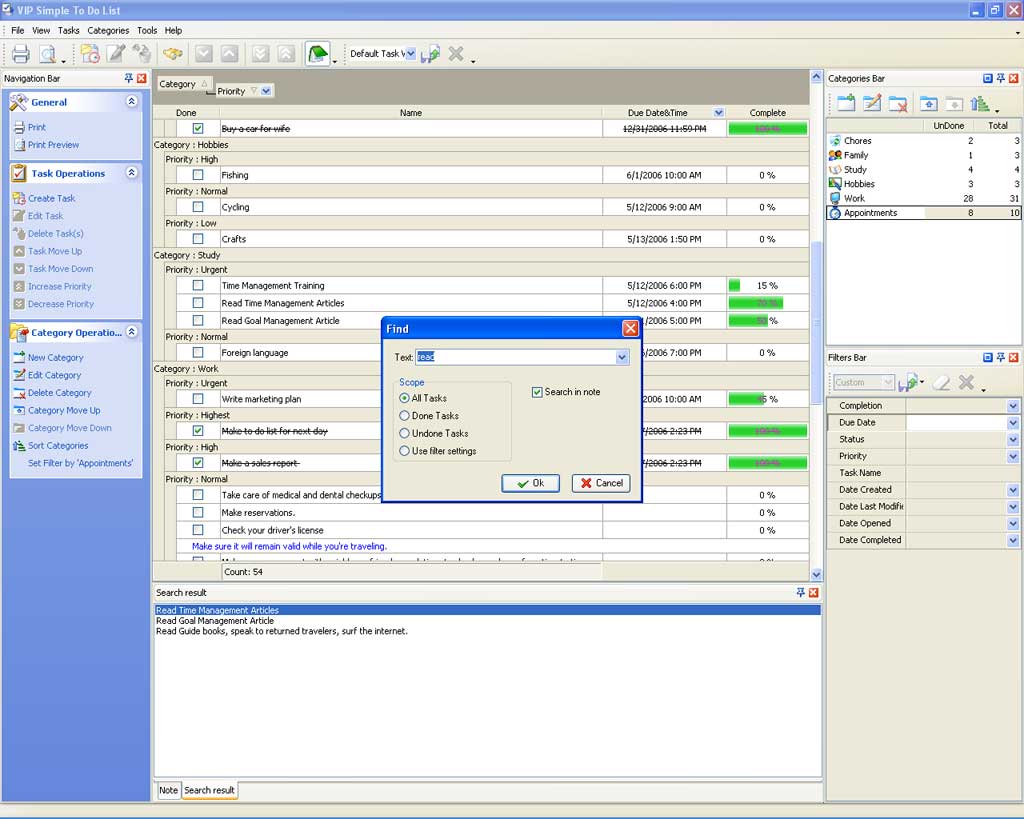The width and height of the screenshot is (1024, 819).
Task: Click Category Move Up icon in Categories Bar
Action: click(x=928, y=103)
